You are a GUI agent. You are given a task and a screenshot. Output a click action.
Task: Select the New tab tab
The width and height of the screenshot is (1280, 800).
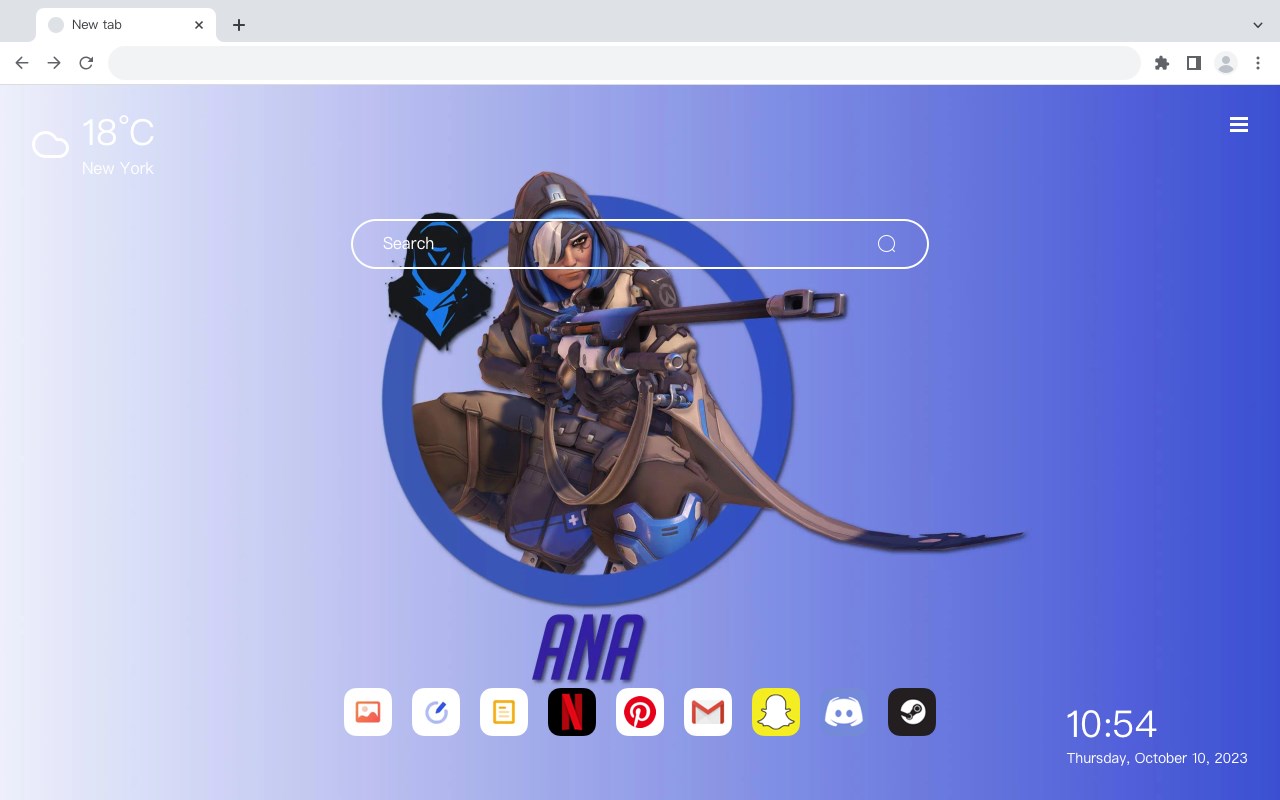point(126,25)
